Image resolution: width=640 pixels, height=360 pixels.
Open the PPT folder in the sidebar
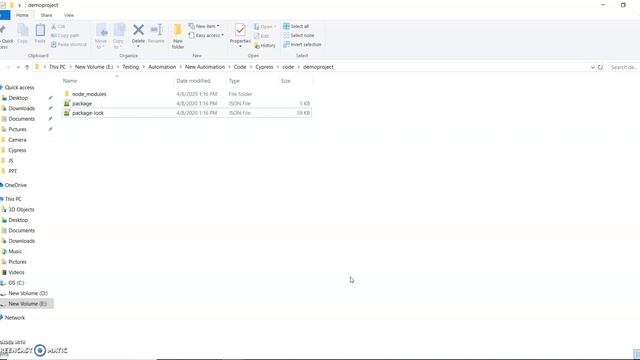(12, 171)
